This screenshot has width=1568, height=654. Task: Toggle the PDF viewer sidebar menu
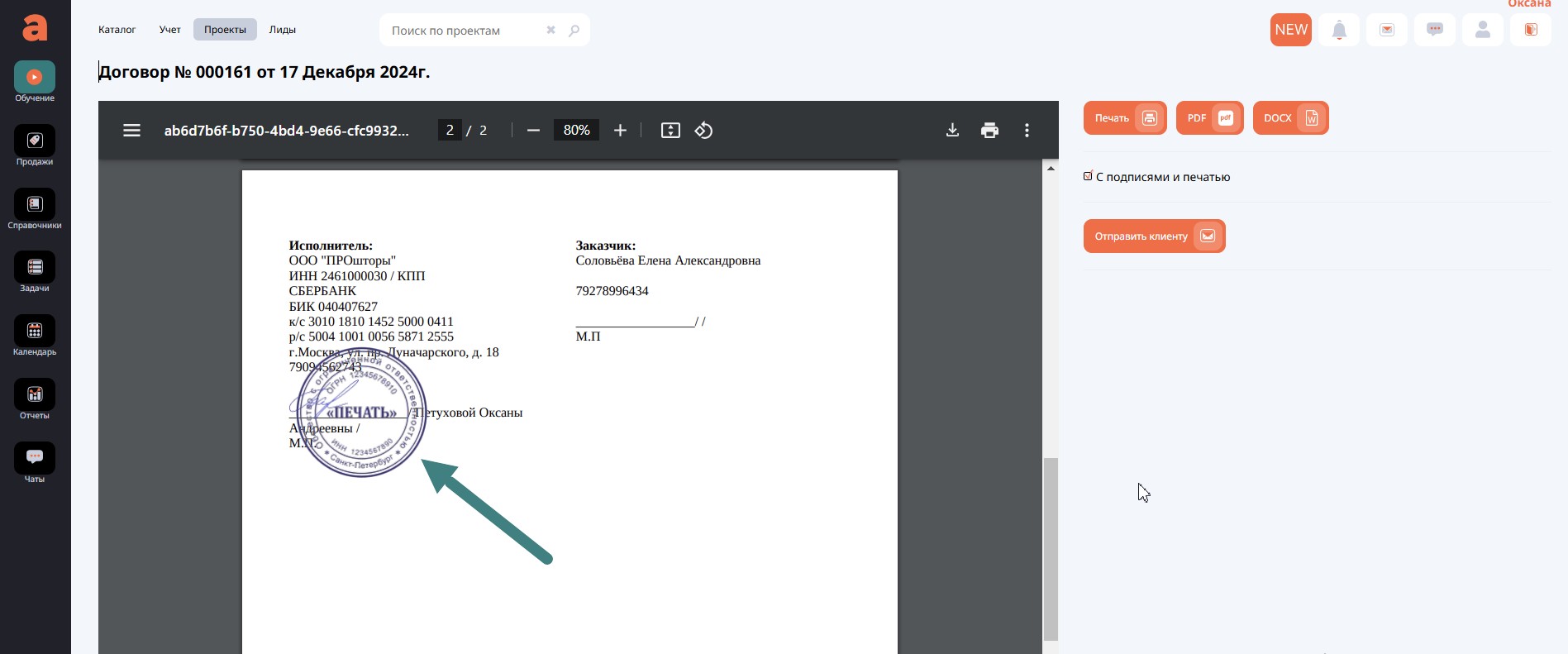point(131,131)
